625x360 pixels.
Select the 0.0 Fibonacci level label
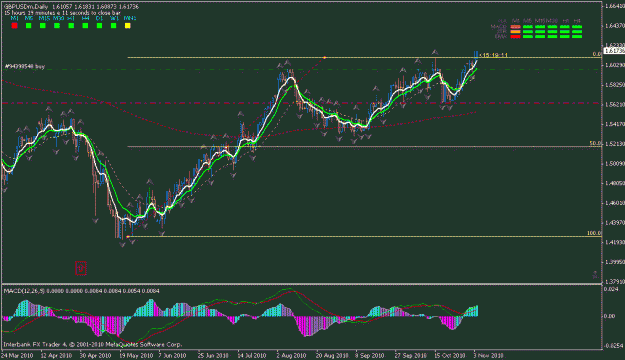tap(597, 54)
